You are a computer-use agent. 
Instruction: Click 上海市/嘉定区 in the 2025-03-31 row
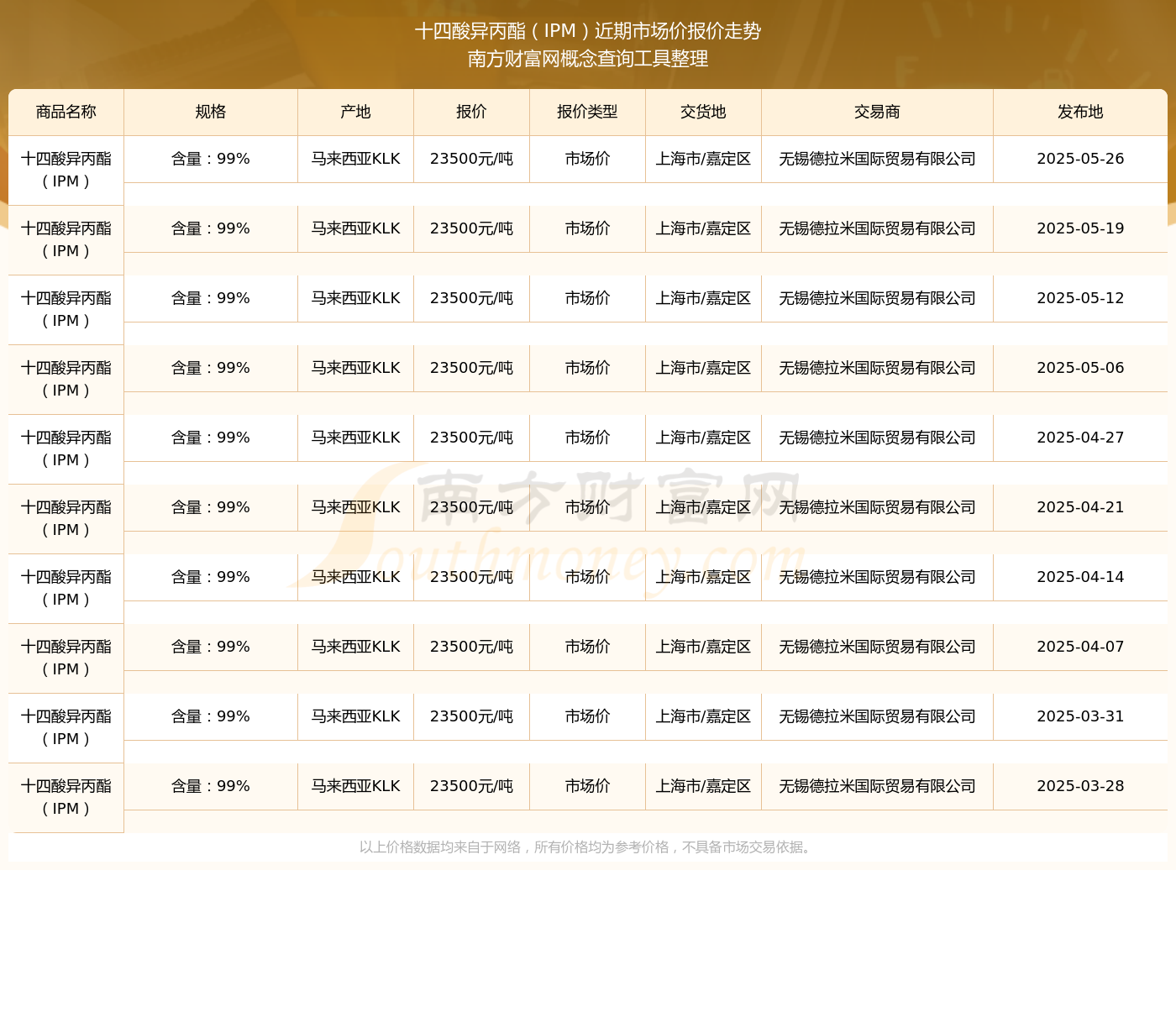pos(703,716)
